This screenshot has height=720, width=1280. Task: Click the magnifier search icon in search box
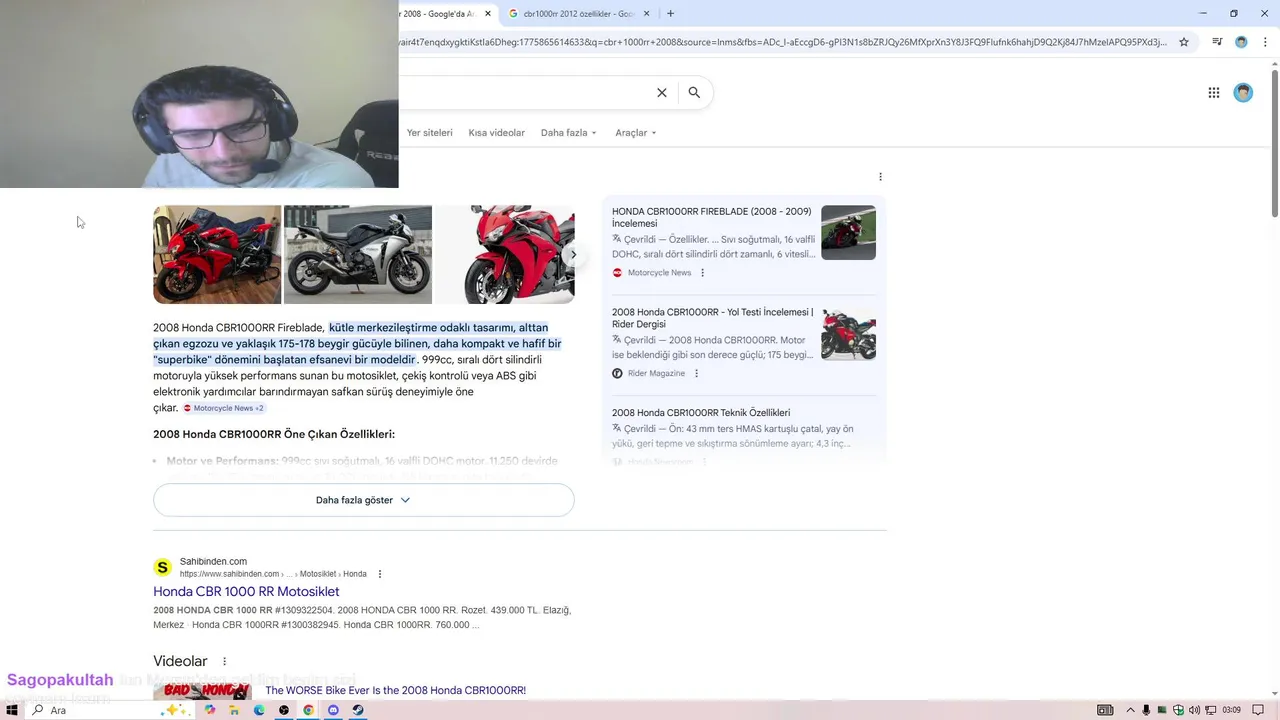click(x=694, y=92)
